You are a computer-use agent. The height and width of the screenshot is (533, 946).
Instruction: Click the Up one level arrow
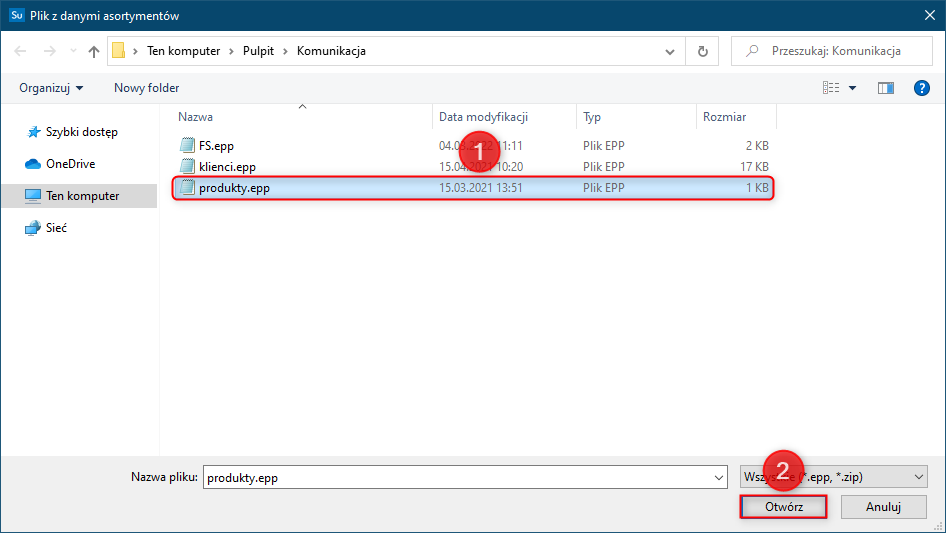(x=94, y=51)
